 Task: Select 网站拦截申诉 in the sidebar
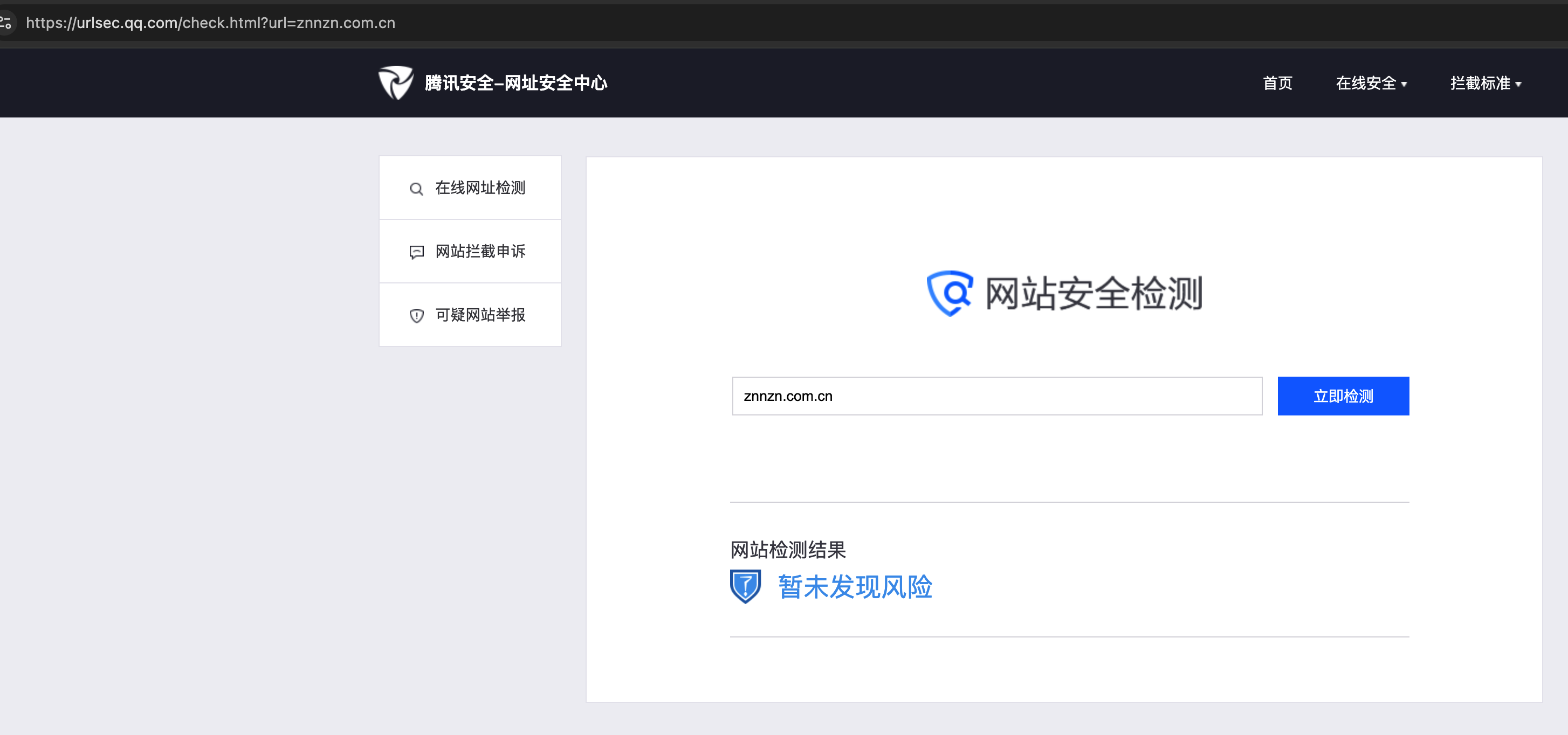480,251
